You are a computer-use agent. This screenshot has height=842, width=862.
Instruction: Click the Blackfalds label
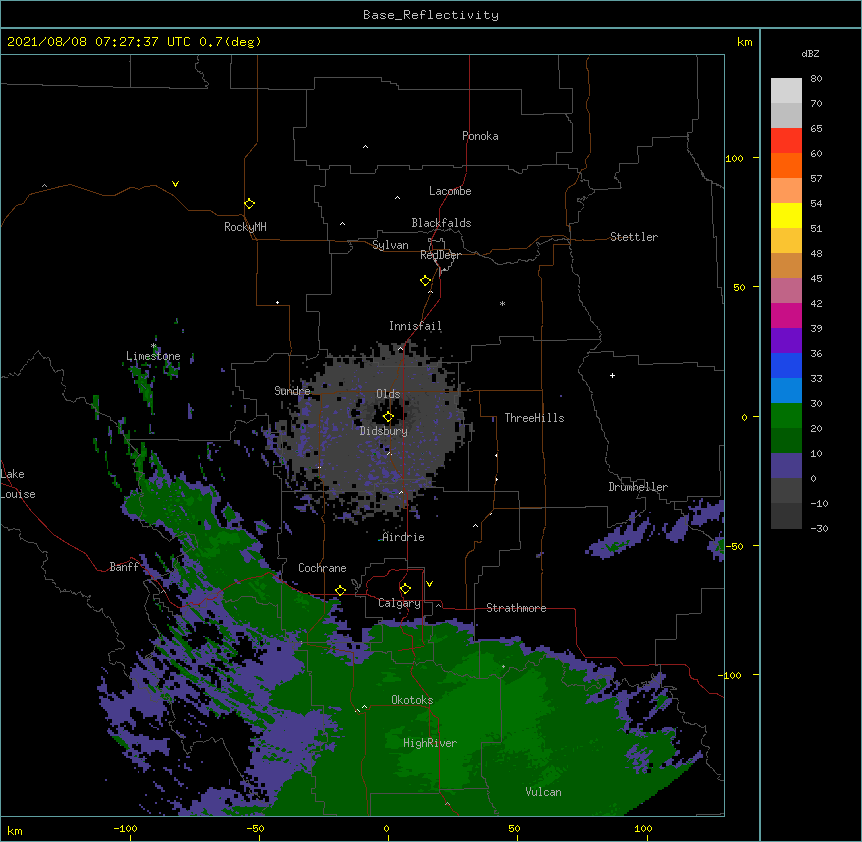click(x=441, y=223)
